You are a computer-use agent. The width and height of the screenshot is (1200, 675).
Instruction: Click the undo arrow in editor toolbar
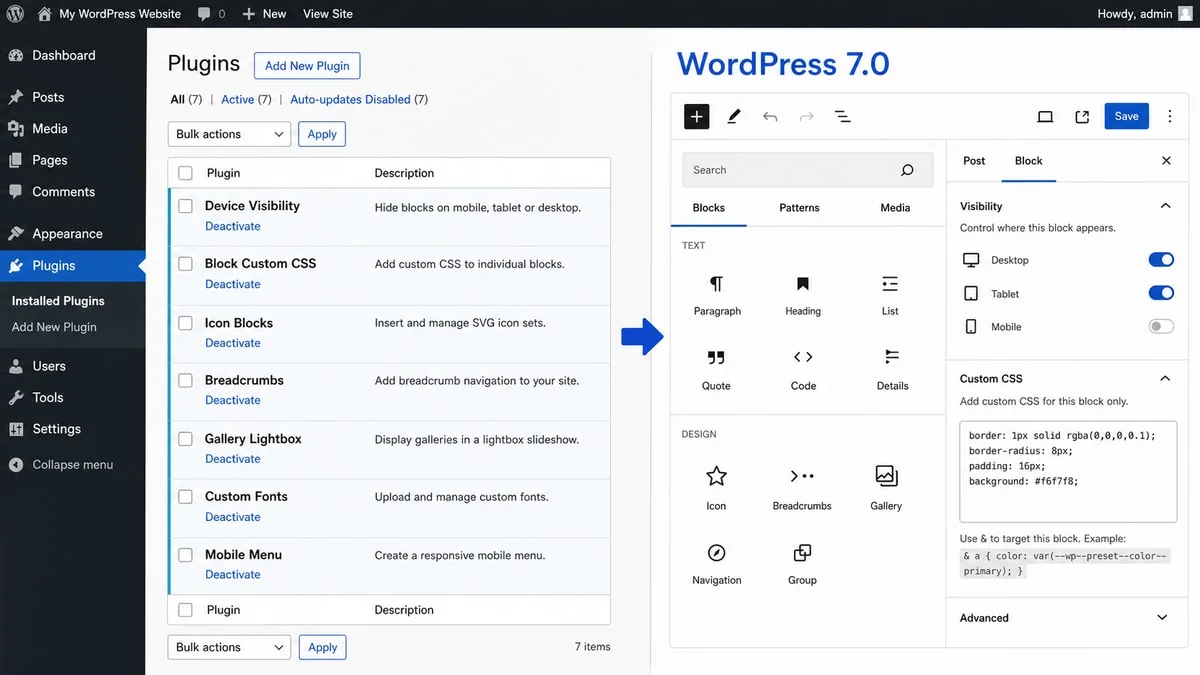pos(770,117)
